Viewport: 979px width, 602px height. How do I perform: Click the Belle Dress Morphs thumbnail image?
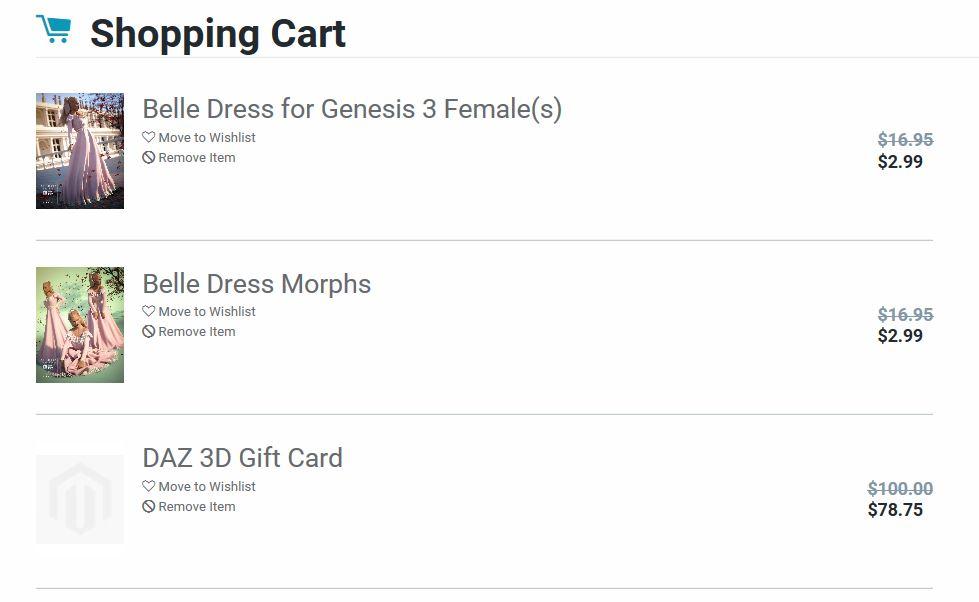(x=80, y=325)
